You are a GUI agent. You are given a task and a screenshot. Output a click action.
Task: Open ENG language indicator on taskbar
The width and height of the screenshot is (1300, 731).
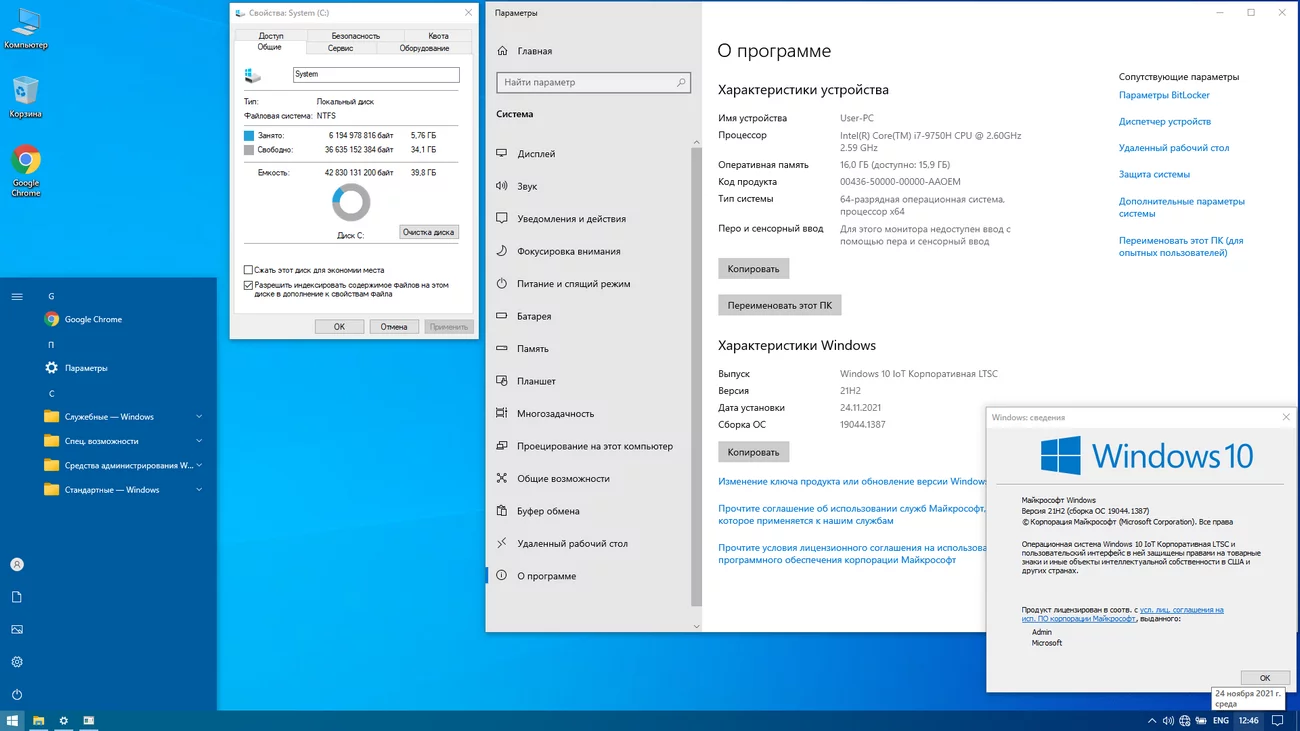[1221, 720]
